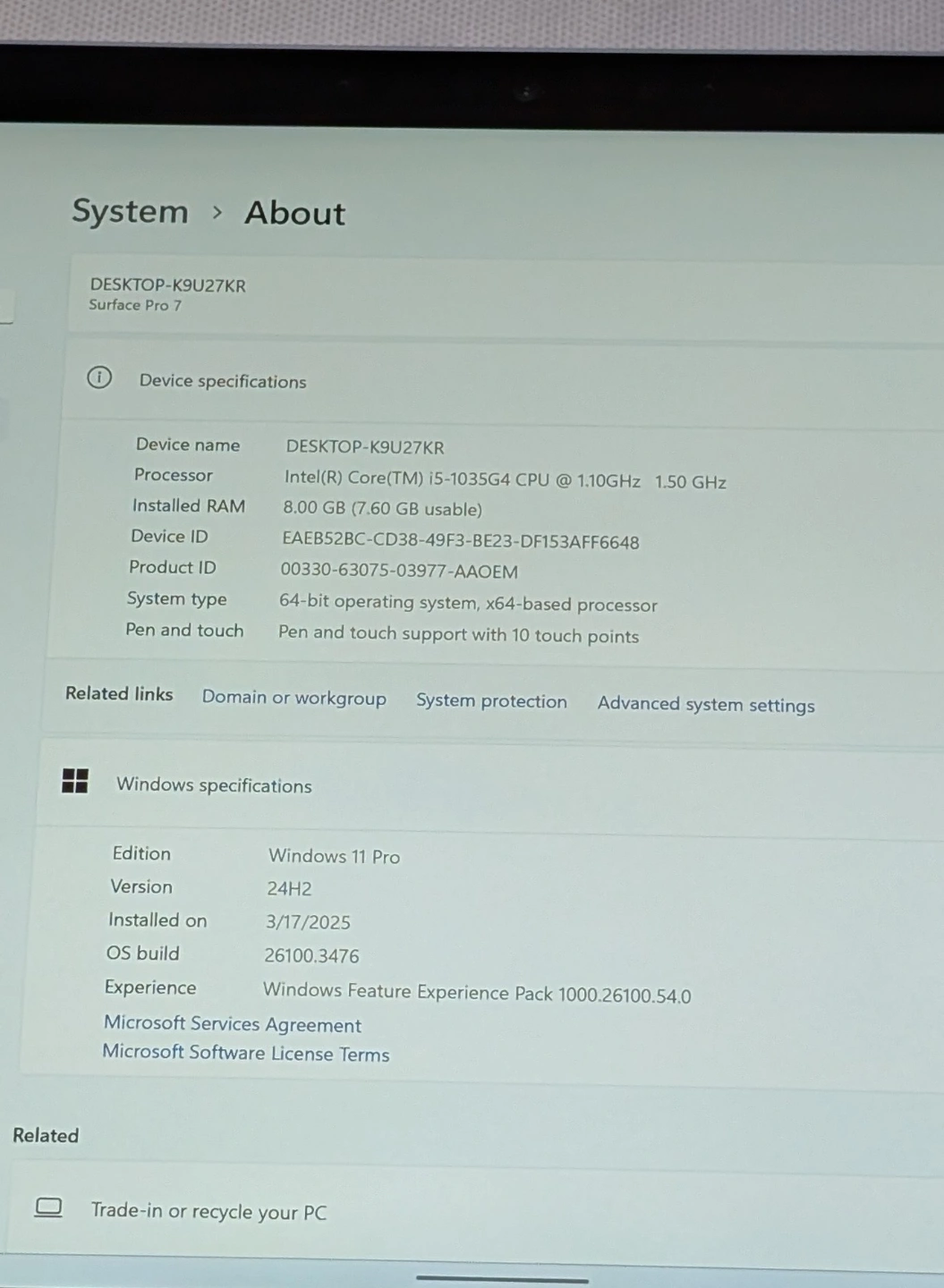Select Installed RAM value 8.00 GB
The image size is (944, 1288).
(x=382, y=509)
